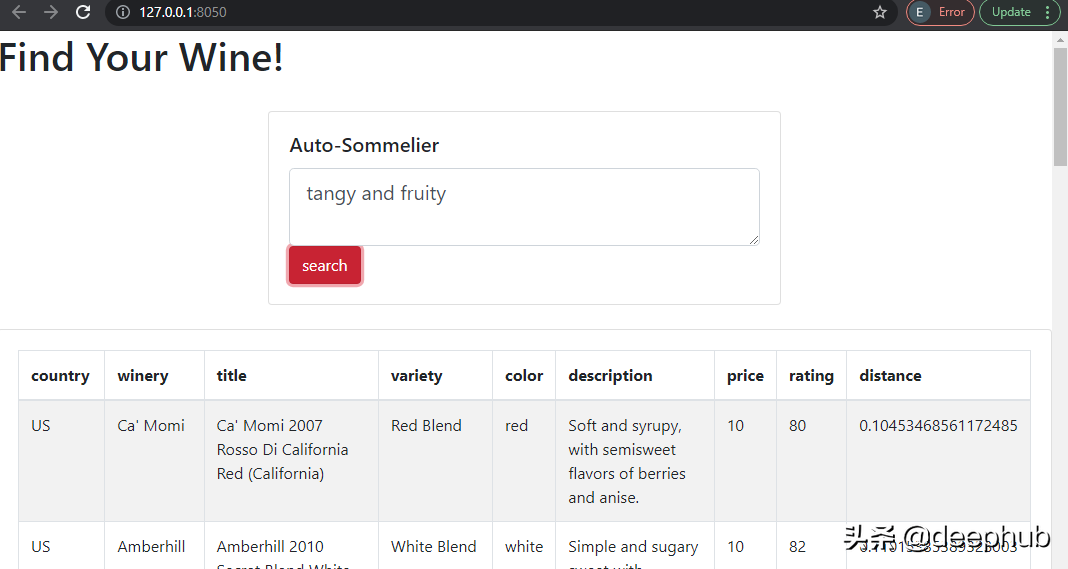This screenshot has width=1068, height=569.
Task: Reload the page with refresh icon
Action: (x=82, y=12)
